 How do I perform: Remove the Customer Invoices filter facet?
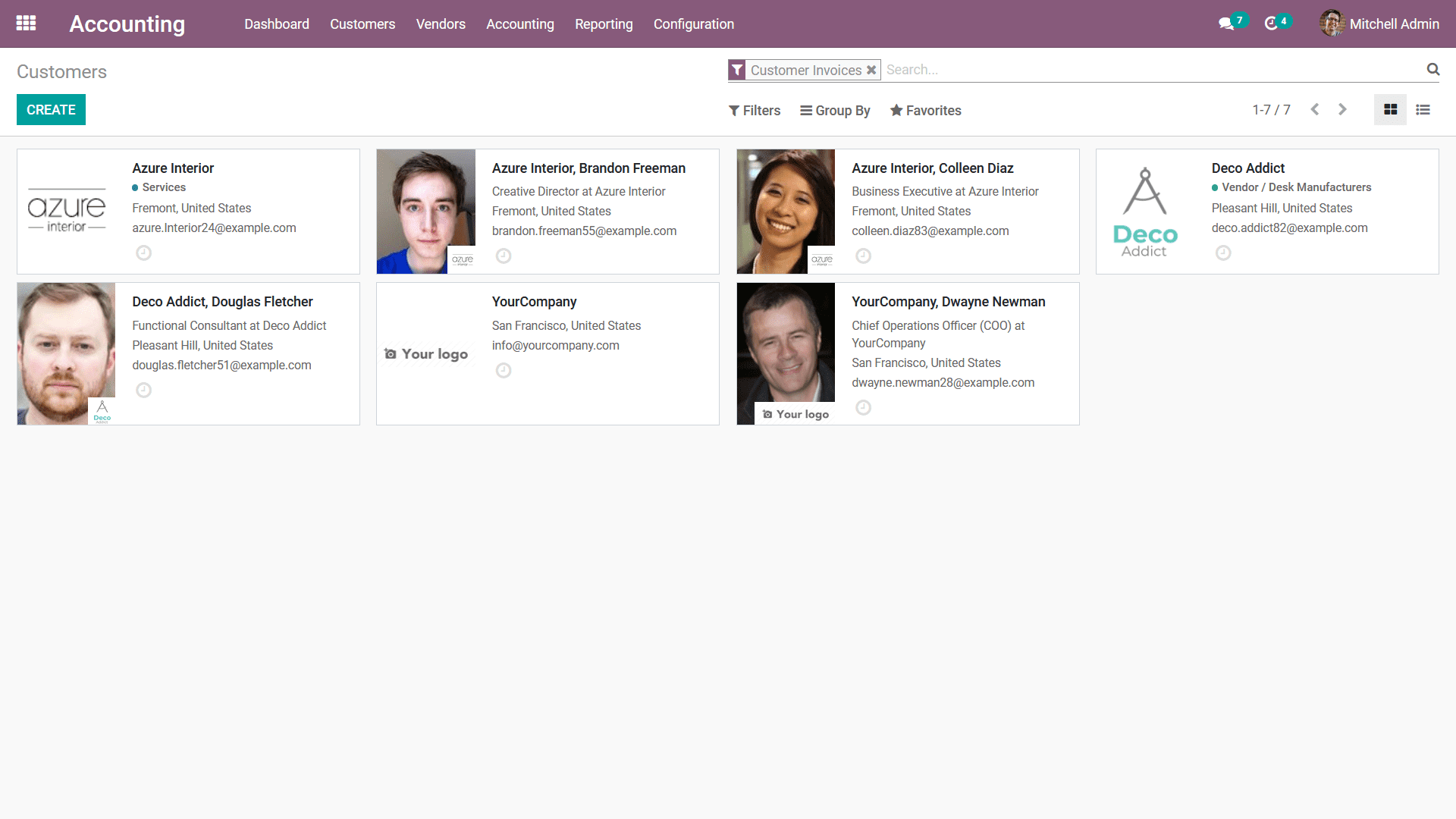[871, 70]
